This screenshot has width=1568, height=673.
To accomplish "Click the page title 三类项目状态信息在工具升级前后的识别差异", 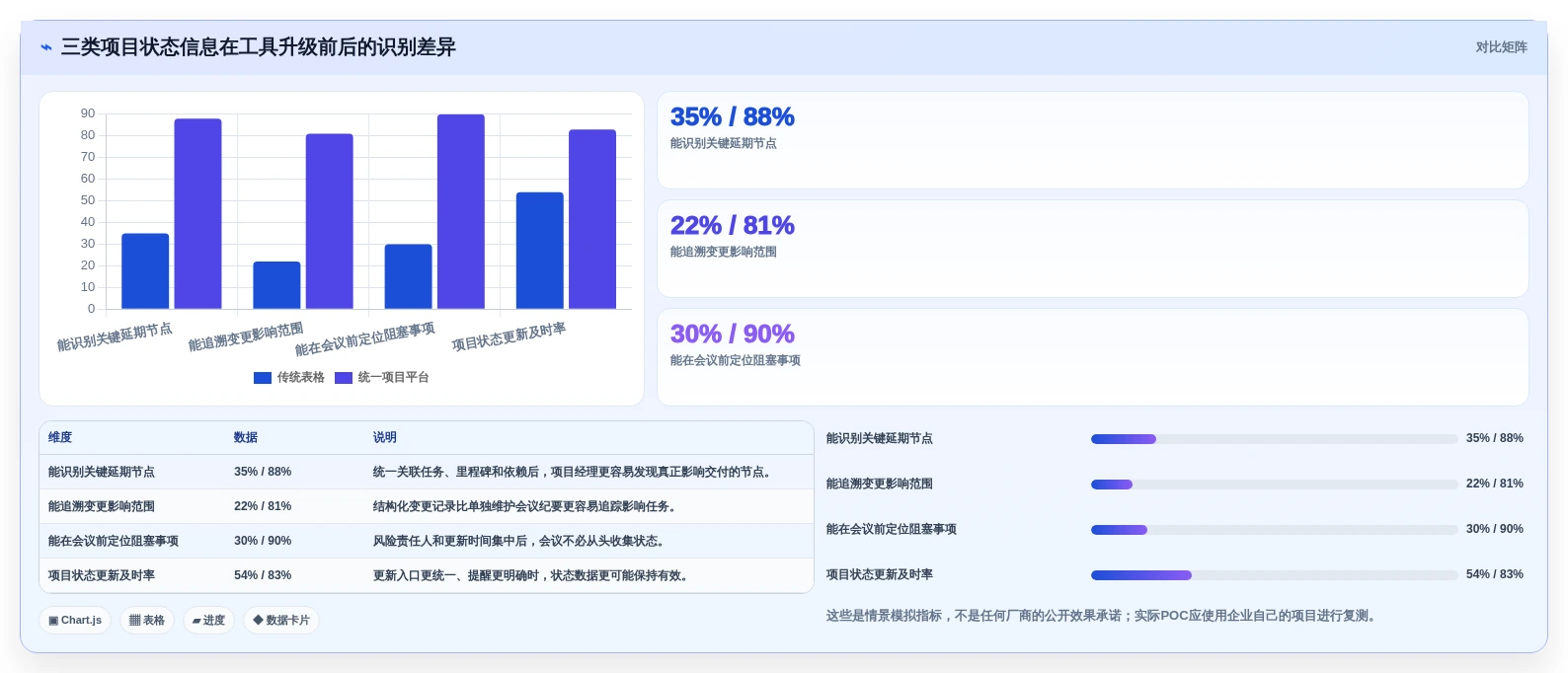I will pyautogui.click(x=259, y=47).
